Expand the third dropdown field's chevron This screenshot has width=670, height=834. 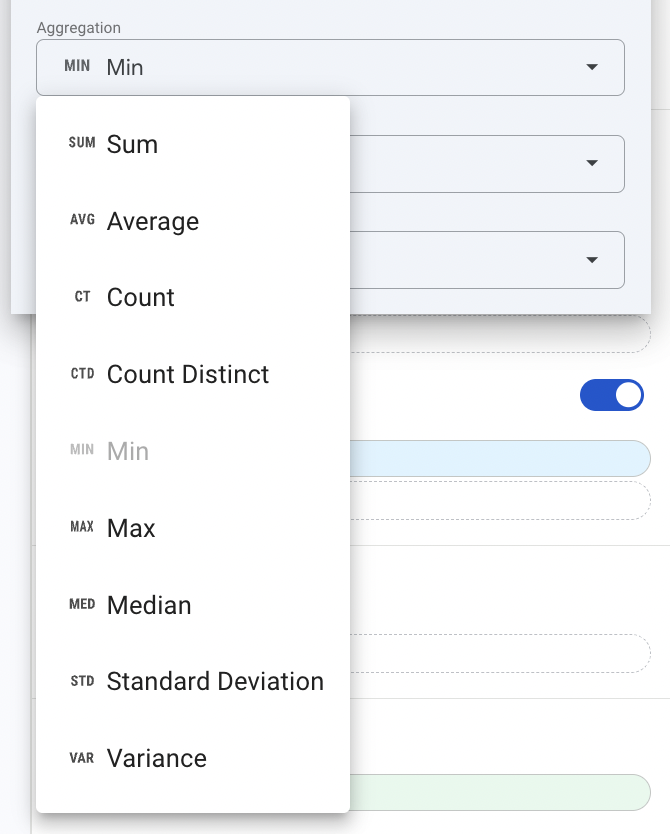(594, 259)
